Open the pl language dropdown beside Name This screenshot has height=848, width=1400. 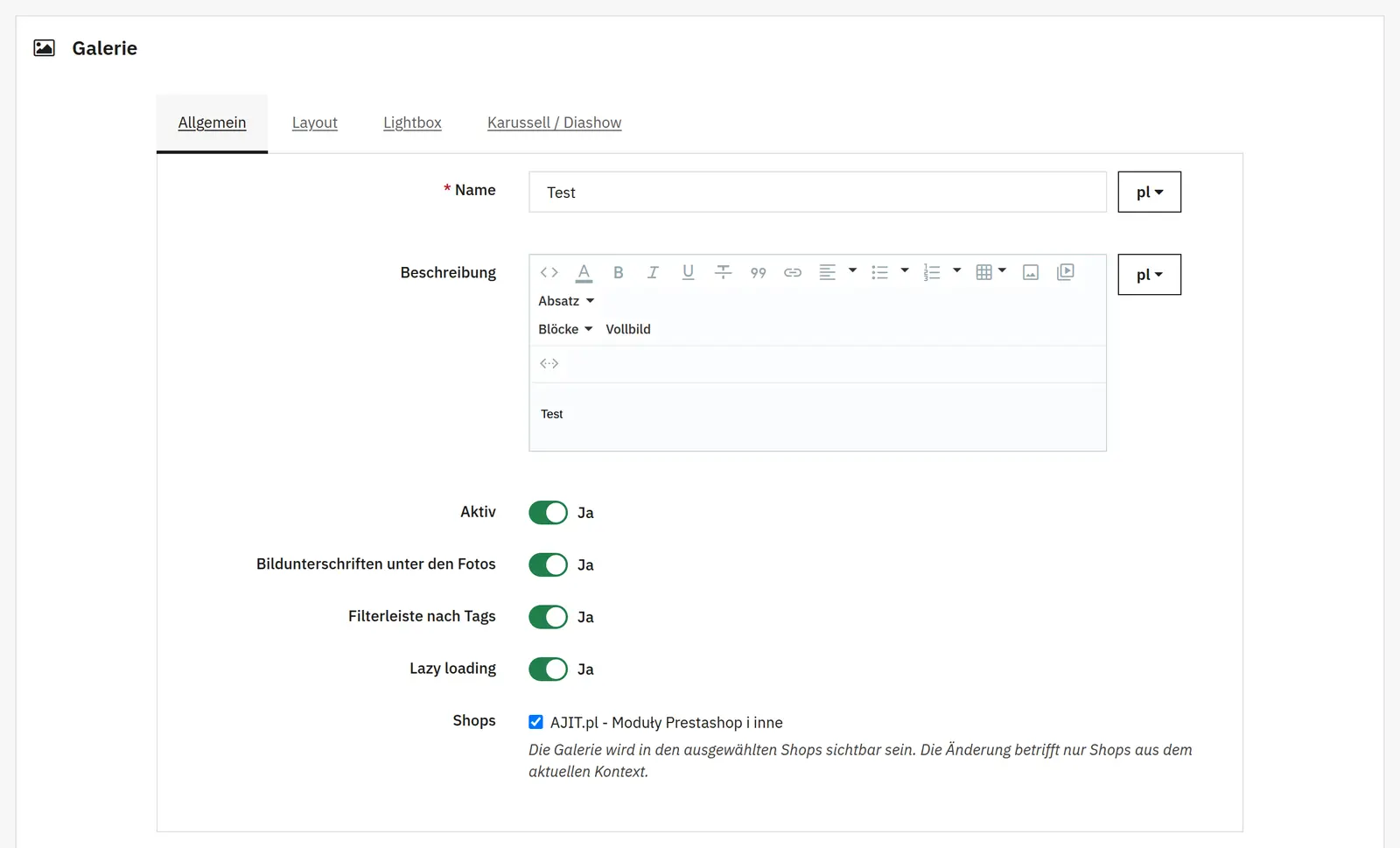tap(1149, 192)
